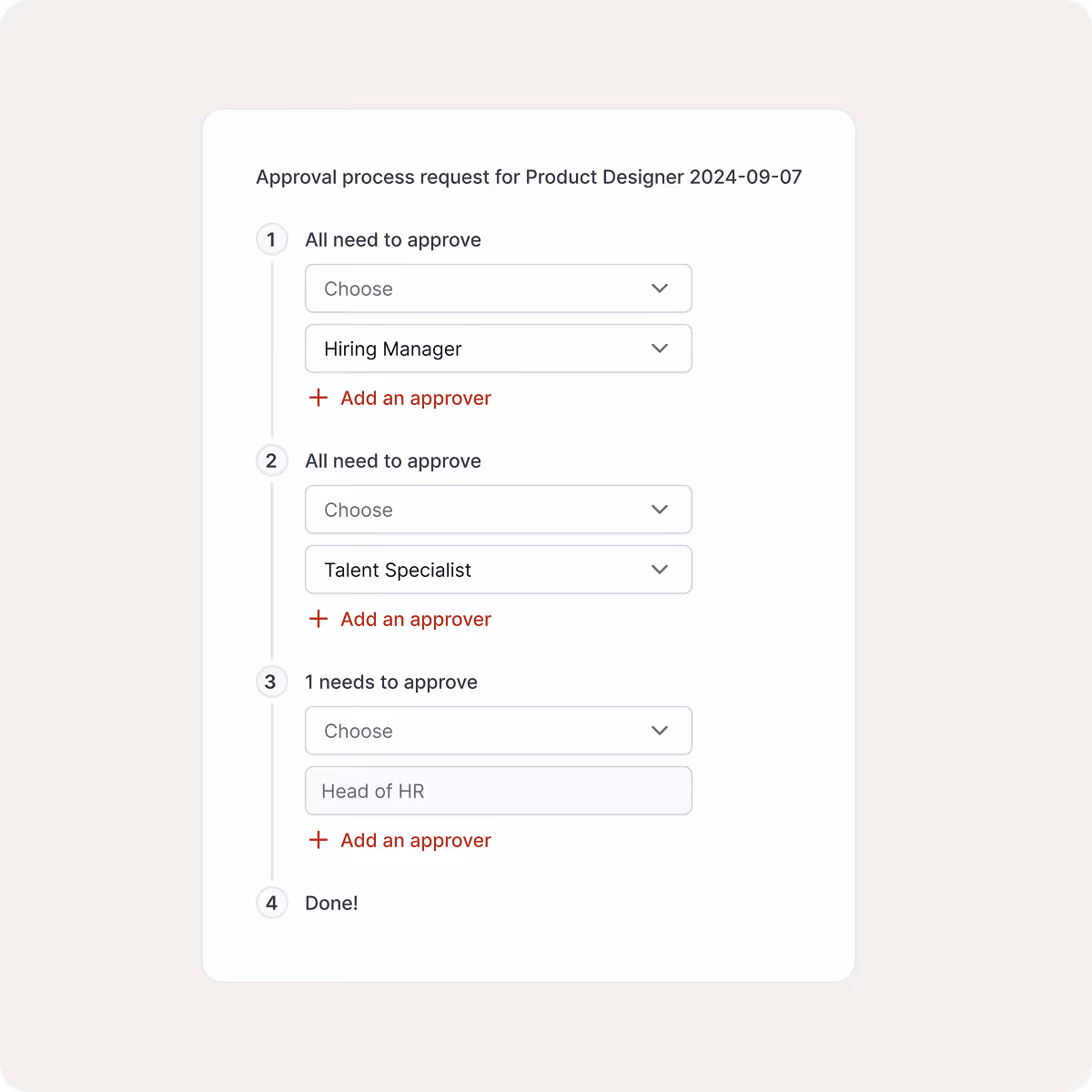This screenshot has width=1092, height=1092.
Task: Open the first Choose dropdown in step 1
Action: (499, 288)
